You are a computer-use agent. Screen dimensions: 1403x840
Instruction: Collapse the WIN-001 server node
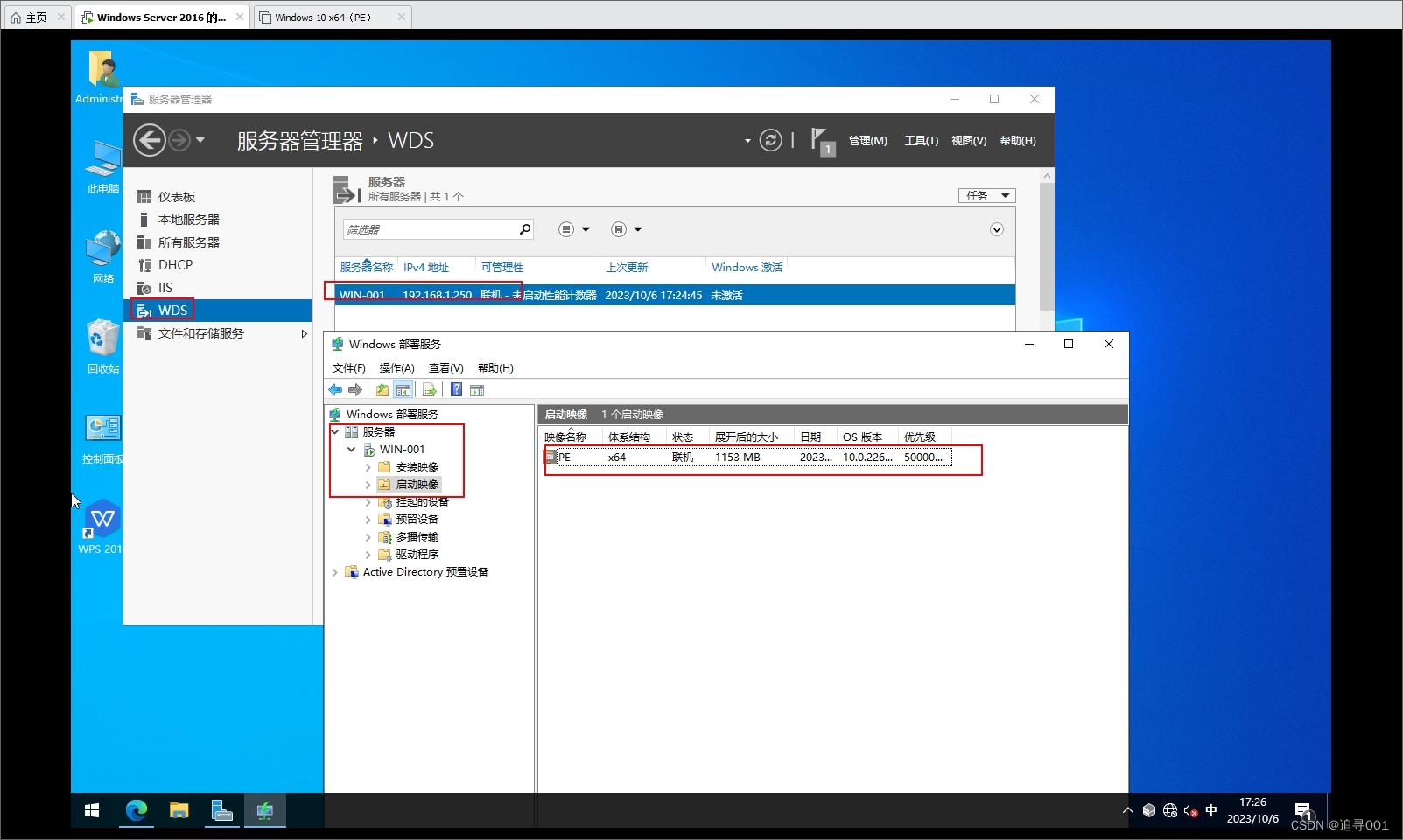tap(352, 449)
